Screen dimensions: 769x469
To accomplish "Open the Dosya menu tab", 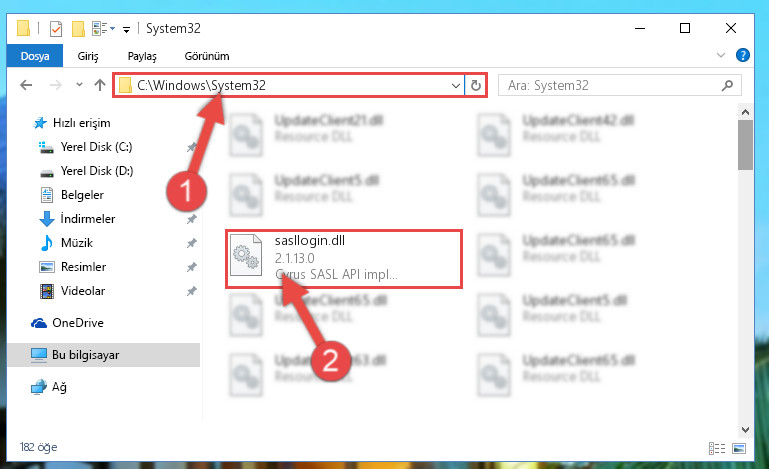I will [x=35, y=56].
